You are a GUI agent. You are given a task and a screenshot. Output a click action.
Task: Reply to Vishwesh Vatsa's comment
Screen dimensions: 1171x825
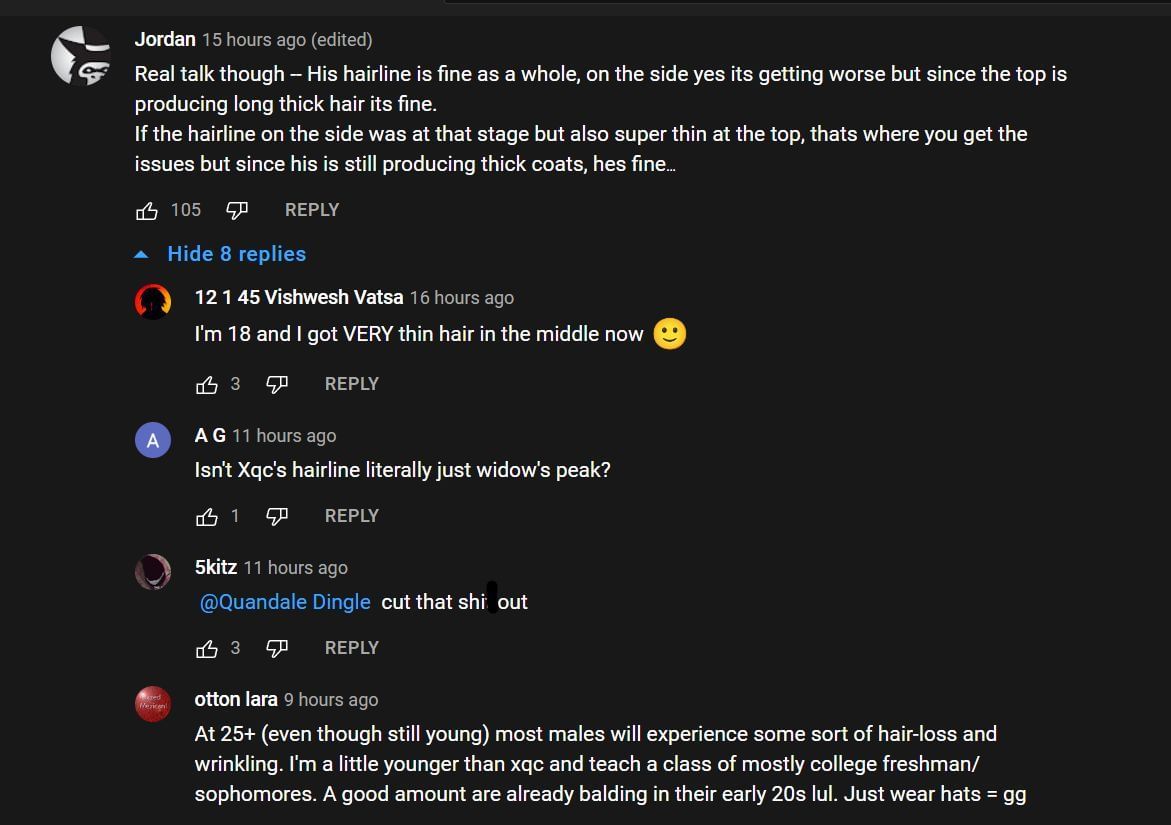[352, 384]
